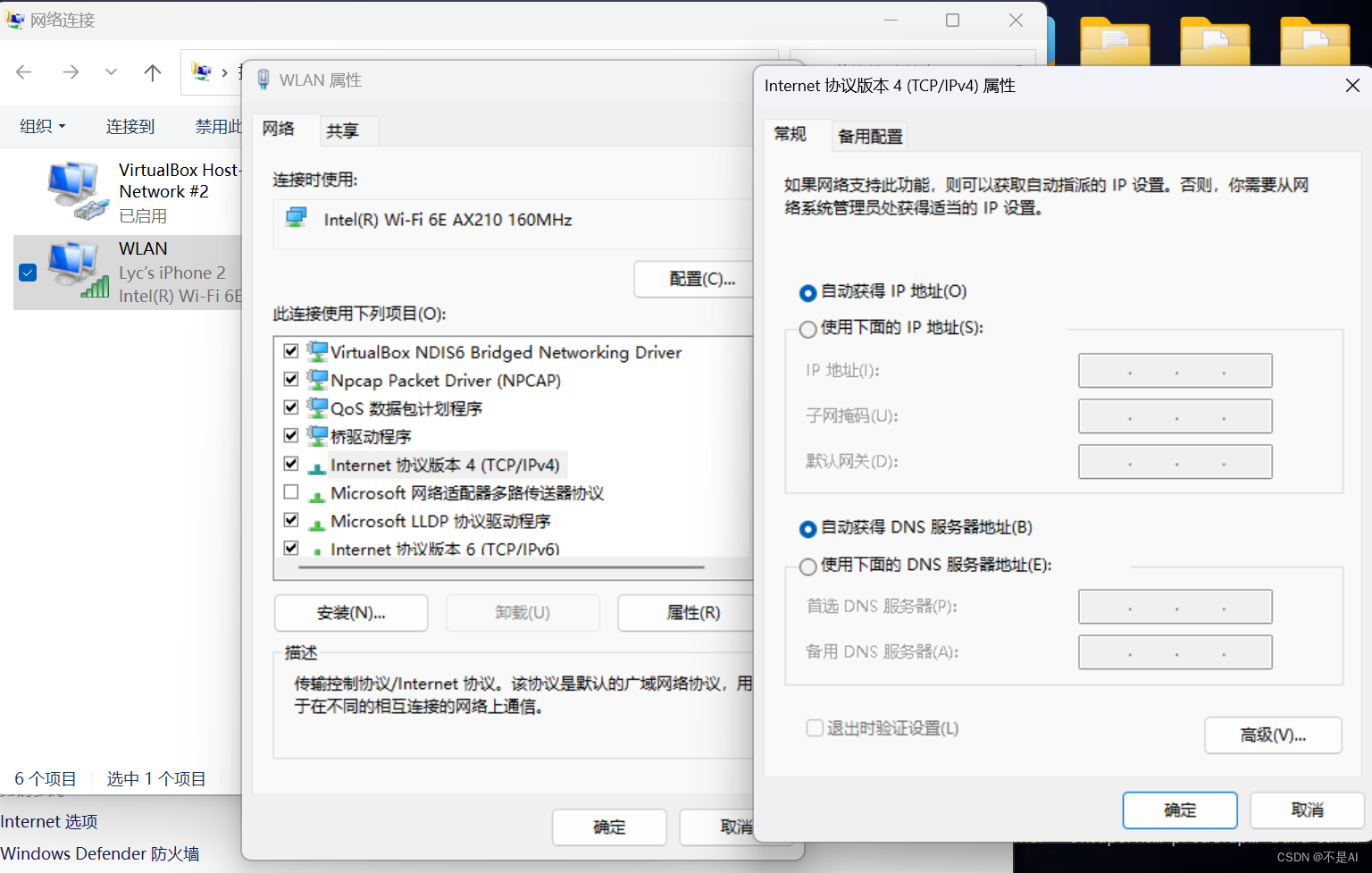
Task: Go up one level with the up arrow
Action: pos(153,72)
